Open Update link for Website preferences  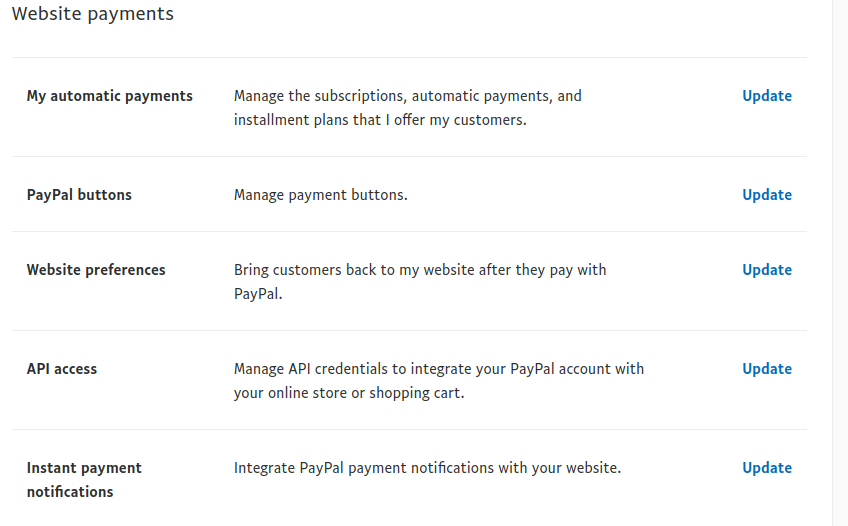766,270
